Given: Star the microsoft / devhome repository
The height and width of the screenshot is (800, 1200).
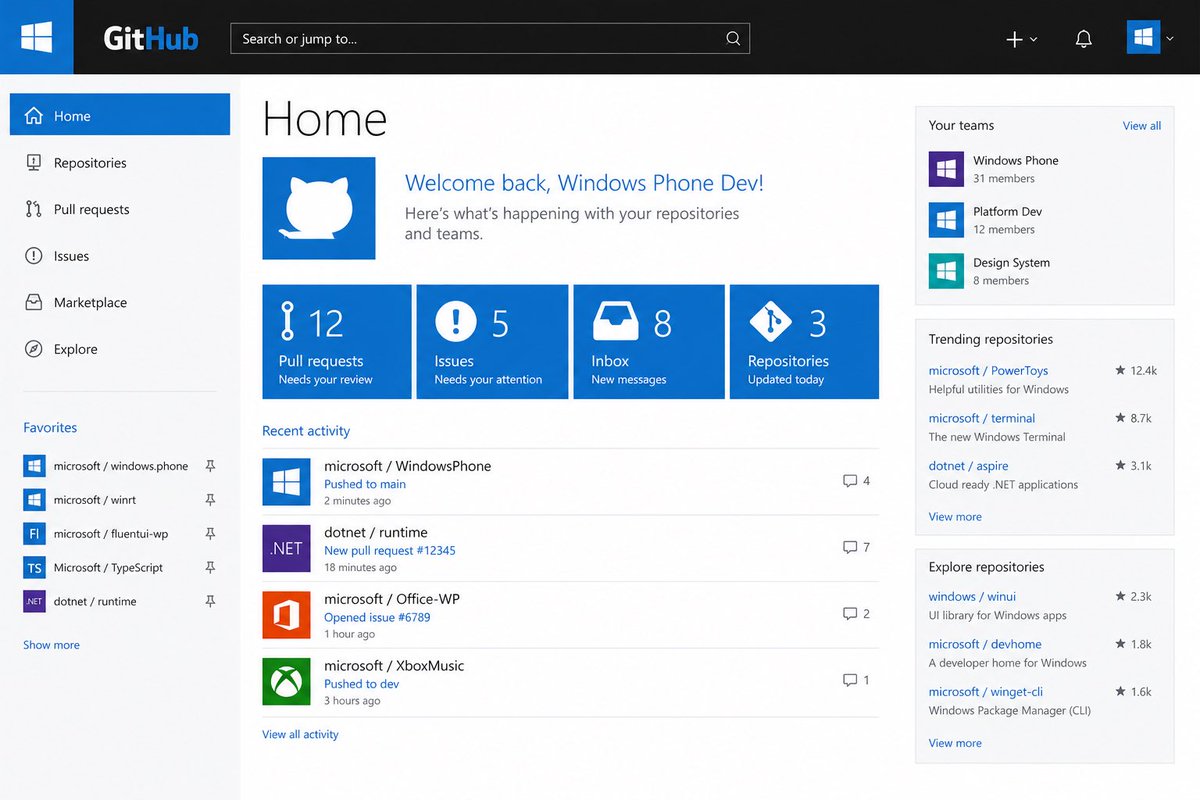Looking at the screenshot, I should click(x=1121, y=645).
